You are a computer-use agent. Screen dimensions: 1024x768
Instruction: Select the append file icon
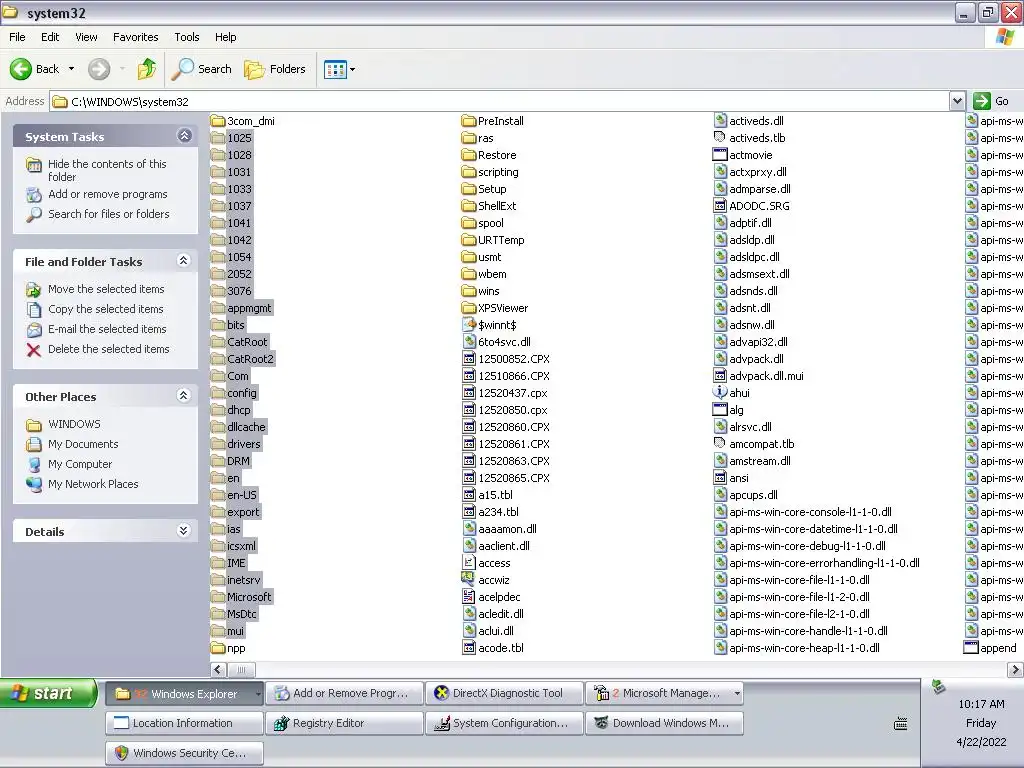coord(971,648)
